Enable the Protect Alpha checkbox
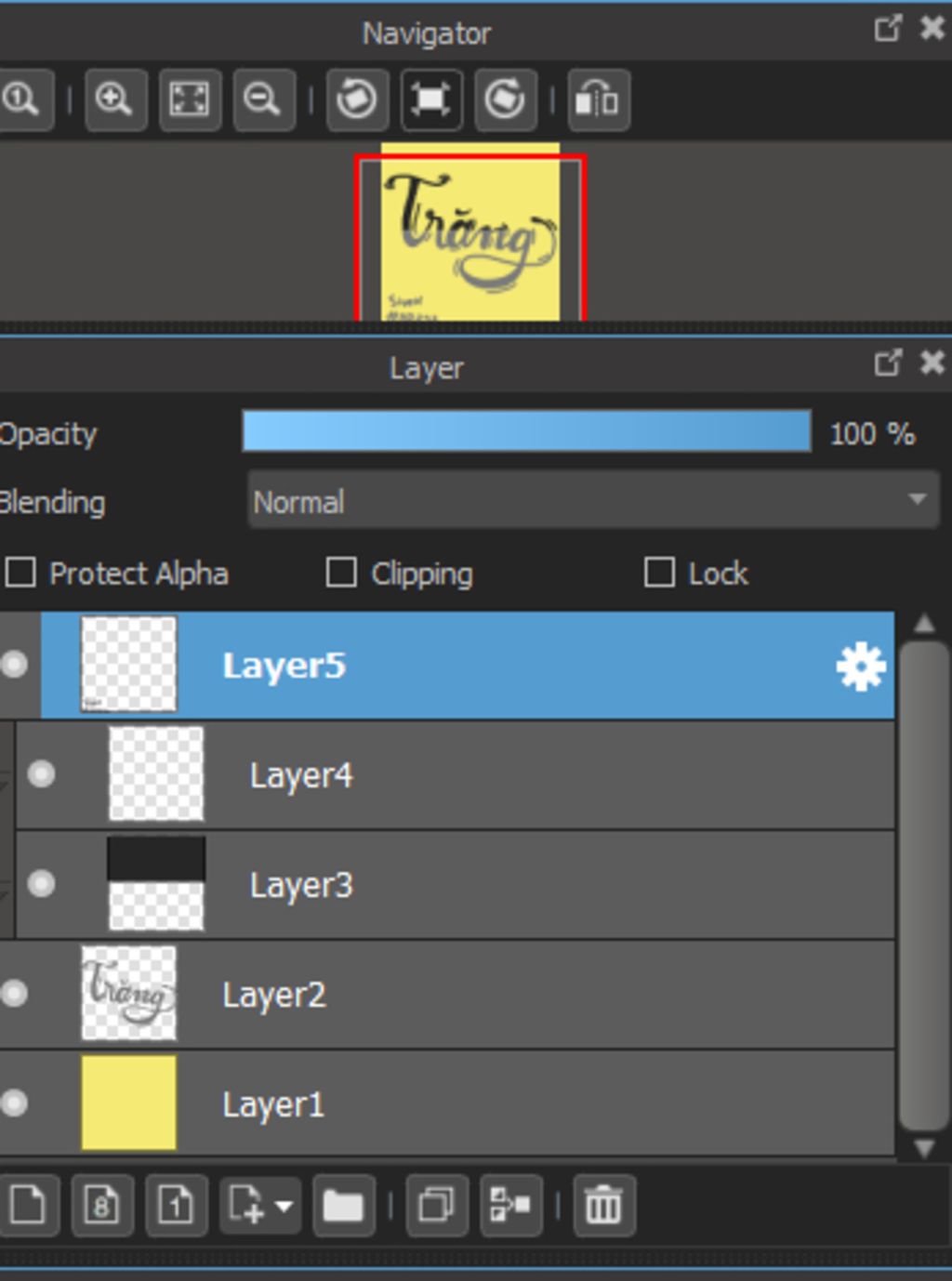 tap(20, 573)
